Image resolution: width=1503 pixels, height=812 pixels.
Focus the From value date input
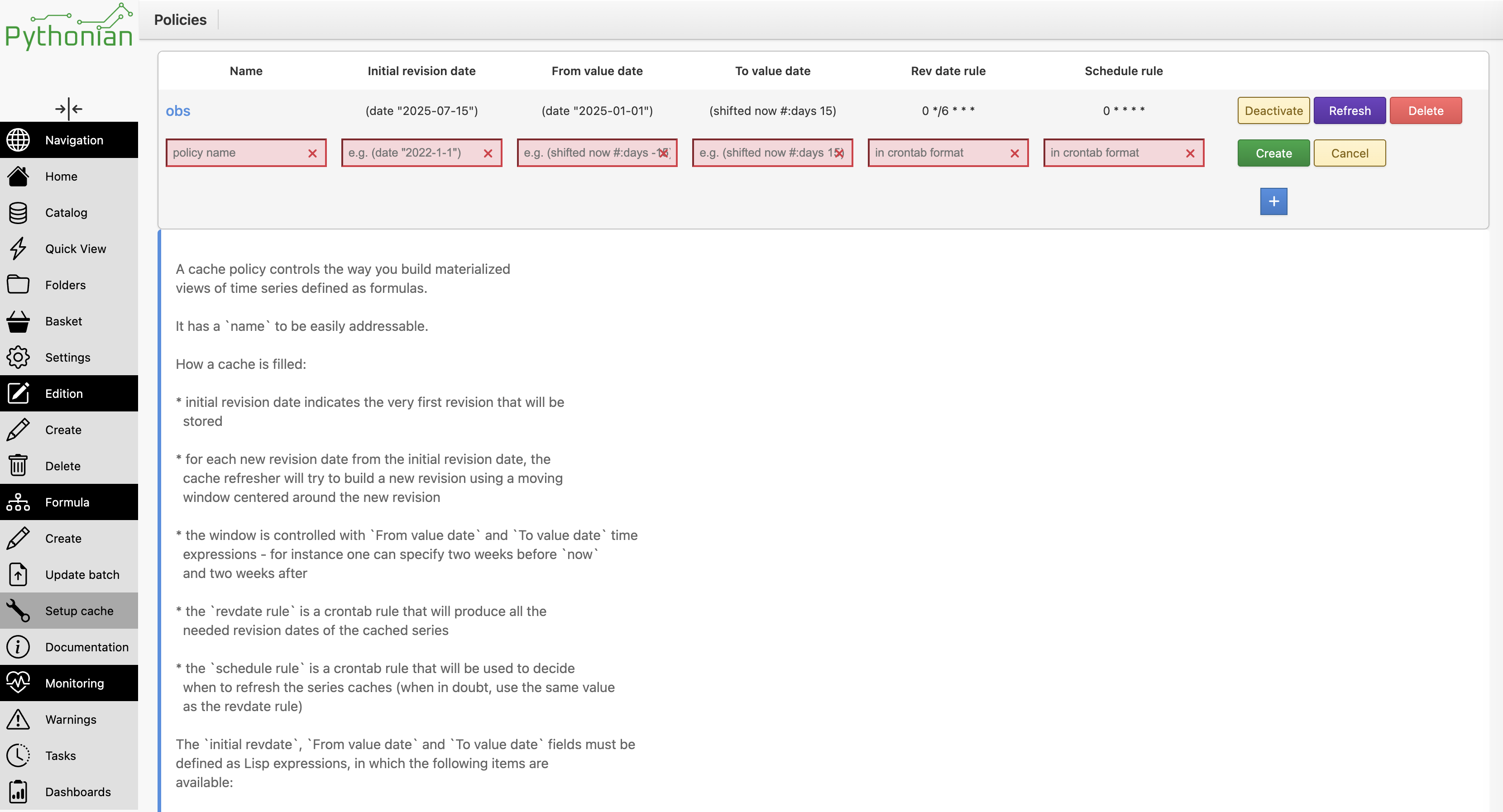click(597, 152)
